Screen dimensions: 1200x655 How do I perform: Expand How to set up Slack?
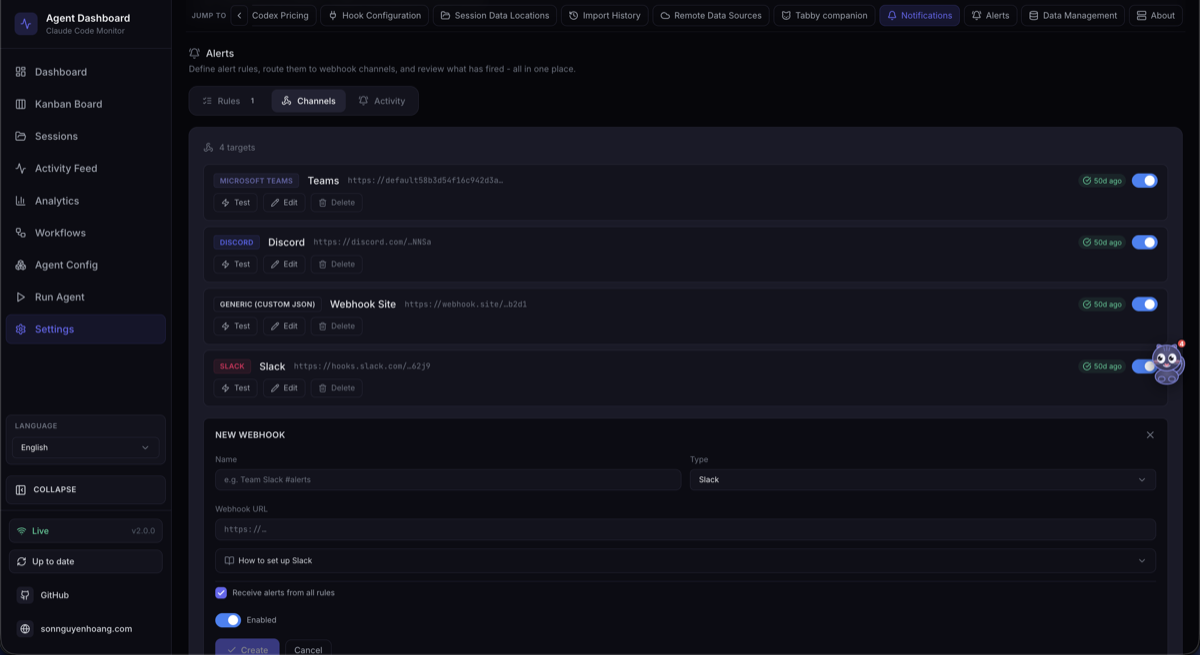click(x=685, y=561)
